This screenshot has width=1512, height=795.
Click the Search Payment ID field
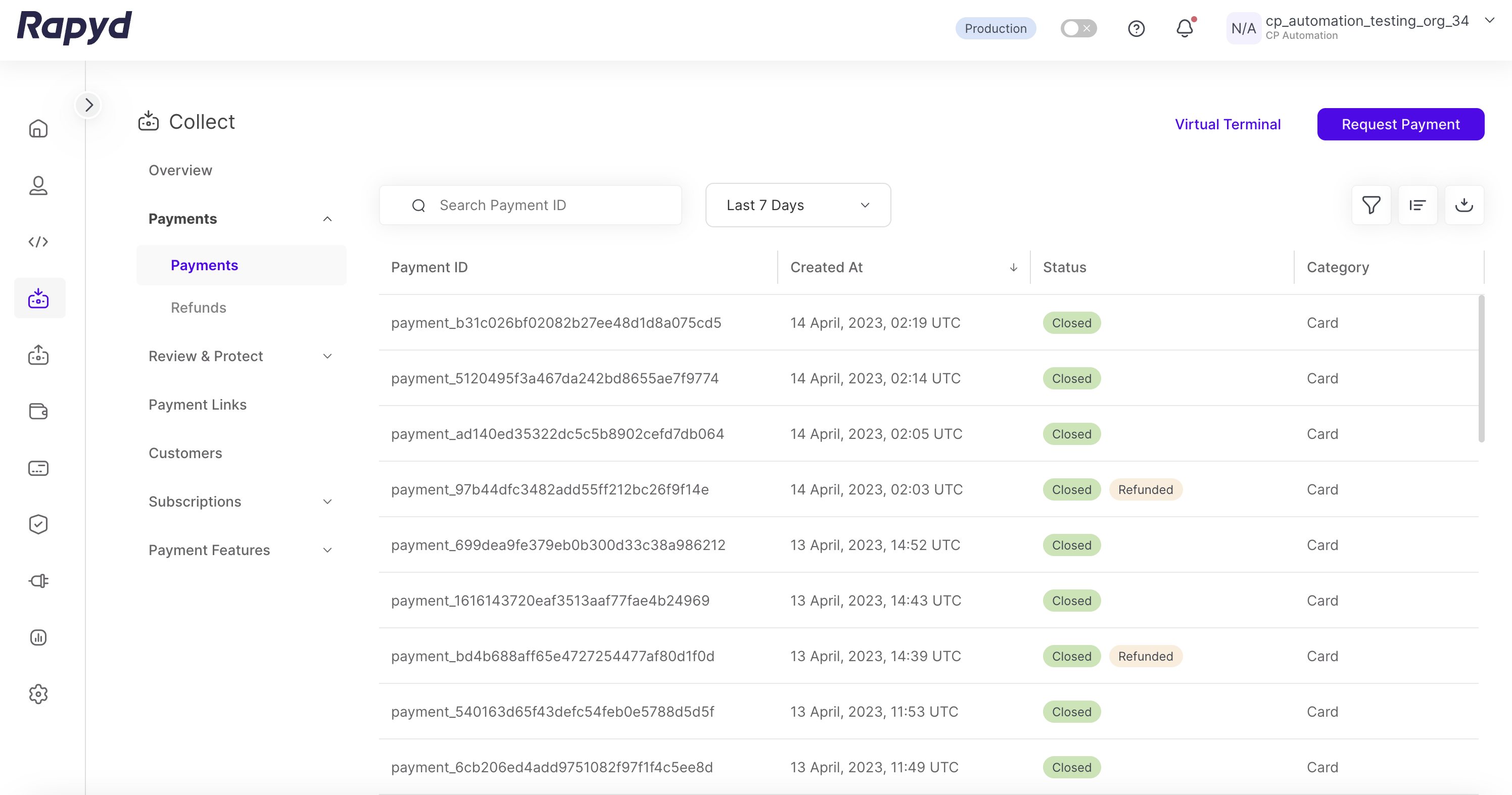point(530,205)
